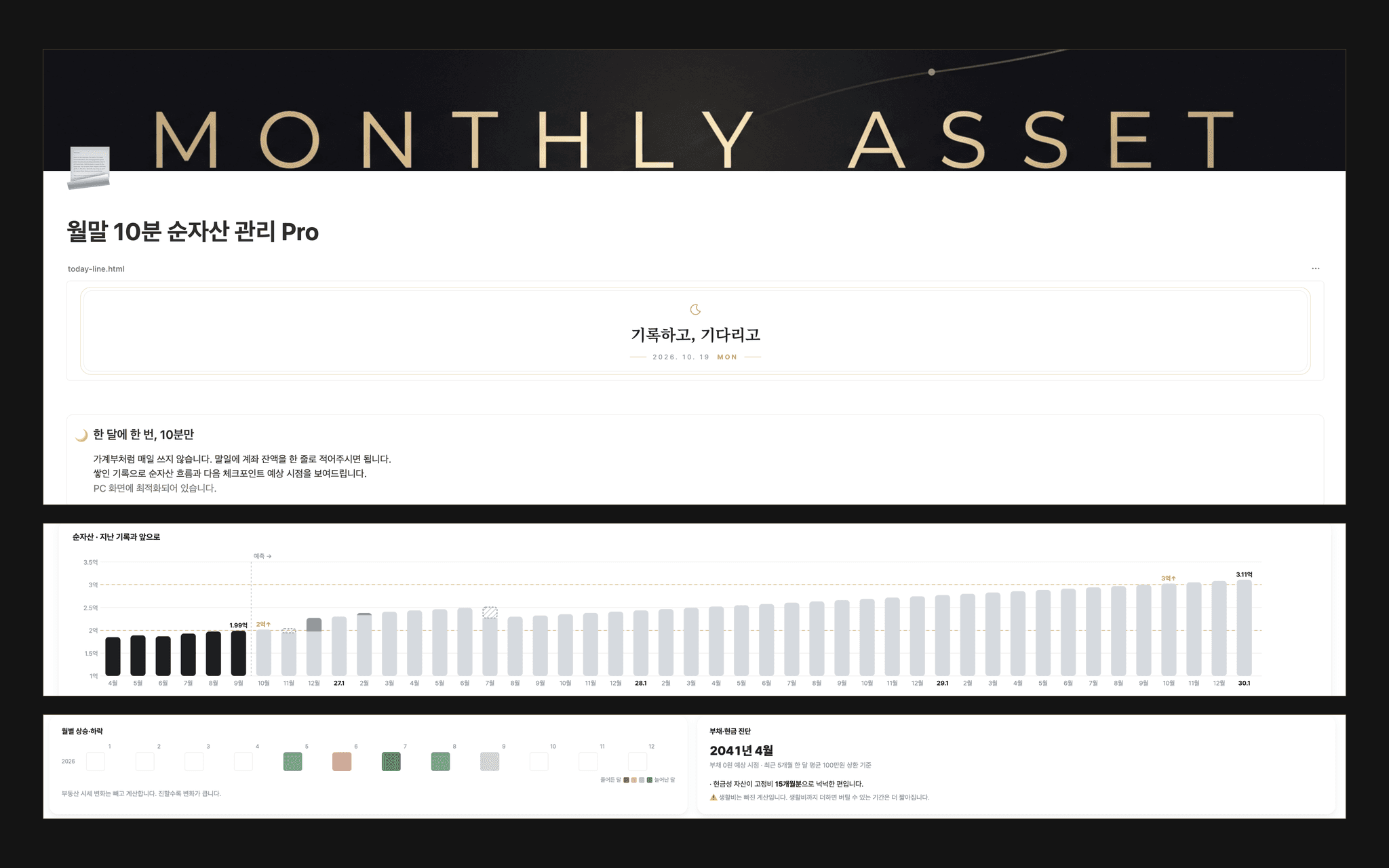Click the bar with the hatched top above 2.5억
This screenshot has height=868, width=1389.
[490, 642]
